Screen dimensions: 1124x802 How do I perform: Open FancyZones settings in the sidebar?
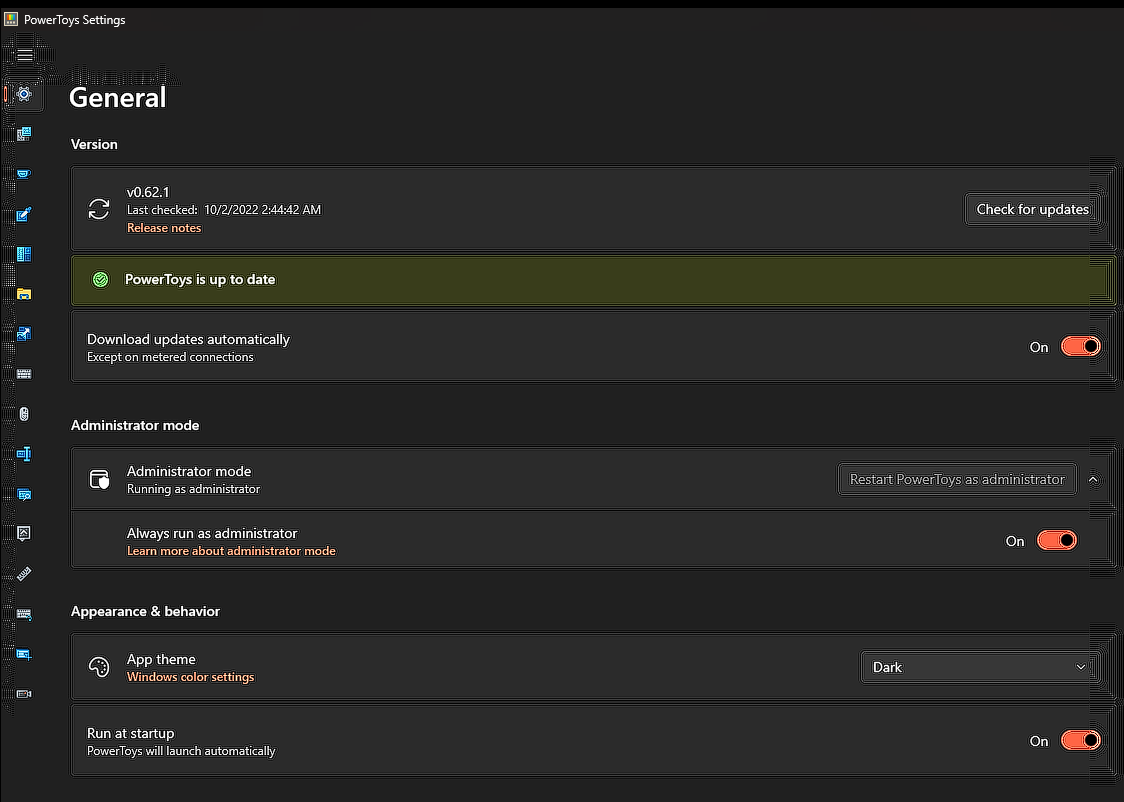[23, 253]
